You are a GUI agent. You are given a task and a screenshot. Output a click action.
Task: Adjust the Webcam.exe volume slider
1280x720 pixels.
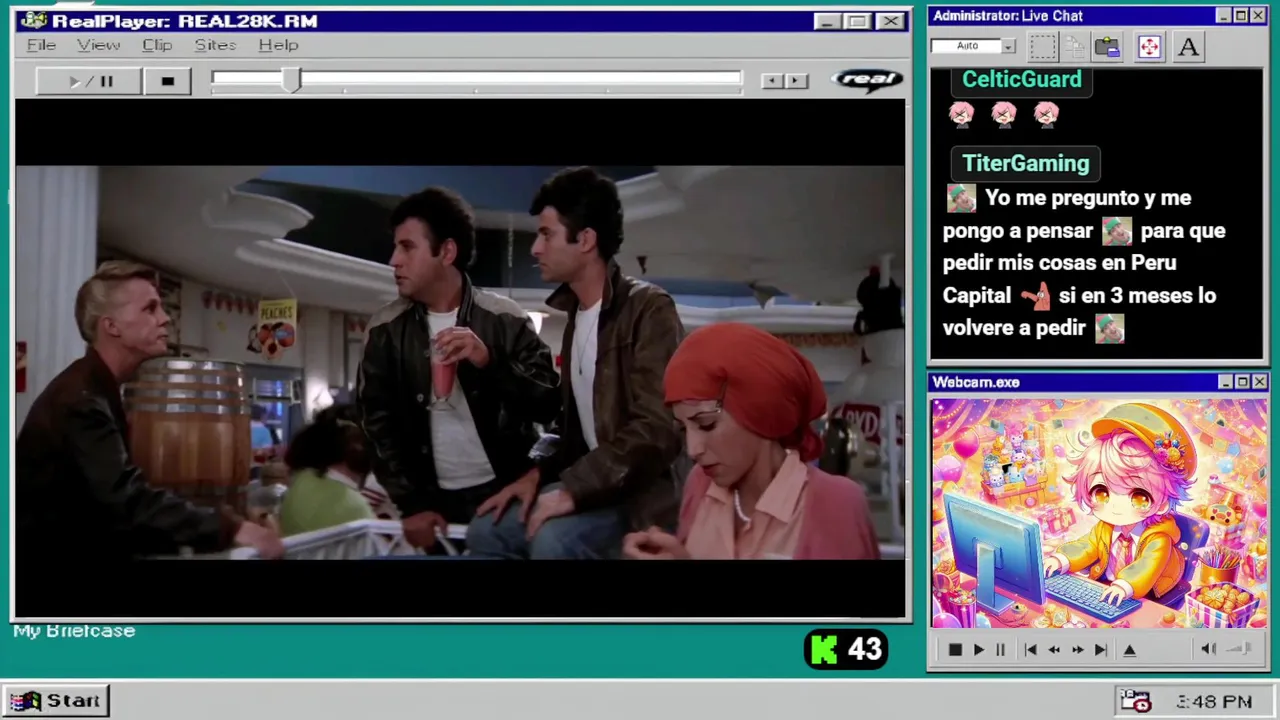point(1240,650)
